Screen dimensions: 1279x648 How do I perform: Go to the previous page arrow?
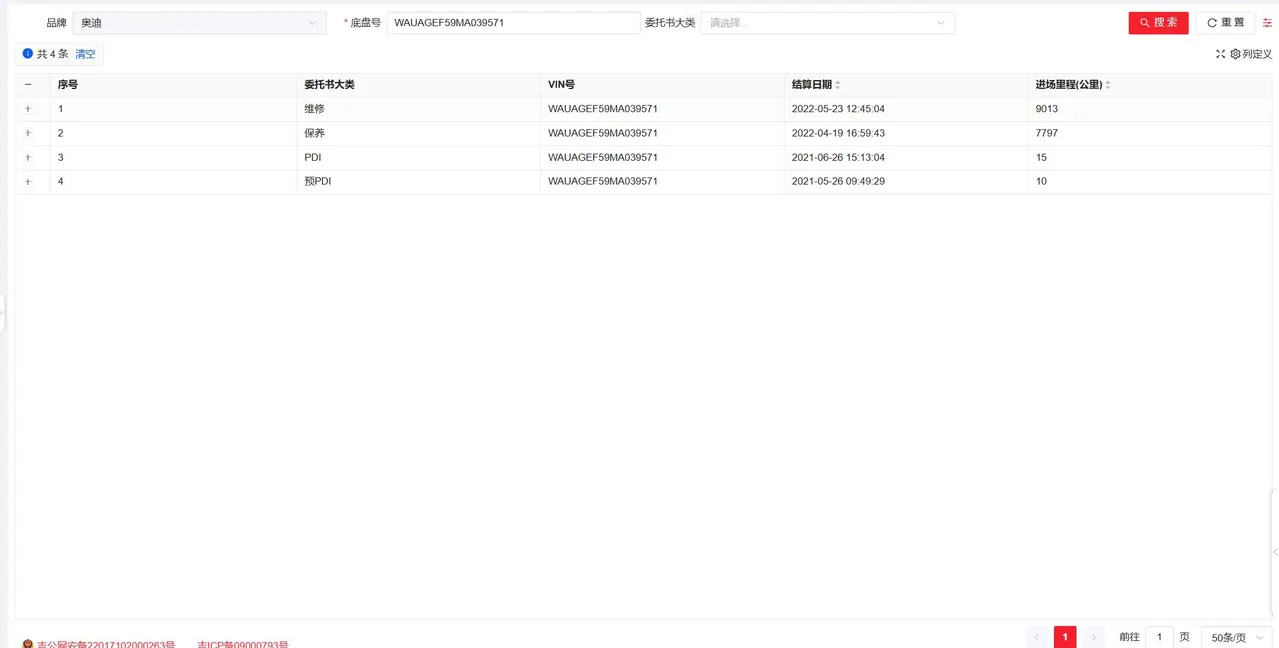point(1037,637)
